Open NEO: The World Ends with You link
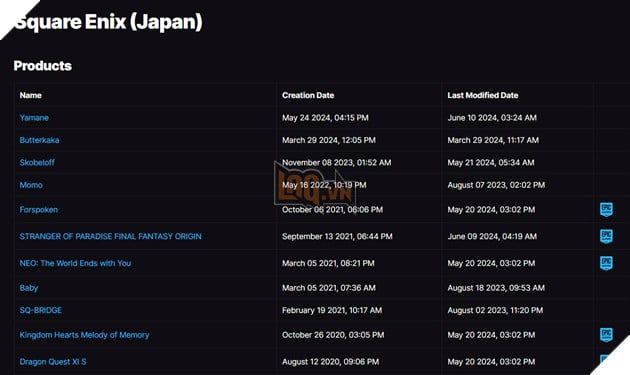Image resolution: width=630 pixels, height=375 pixels. [x=75, y=263]
